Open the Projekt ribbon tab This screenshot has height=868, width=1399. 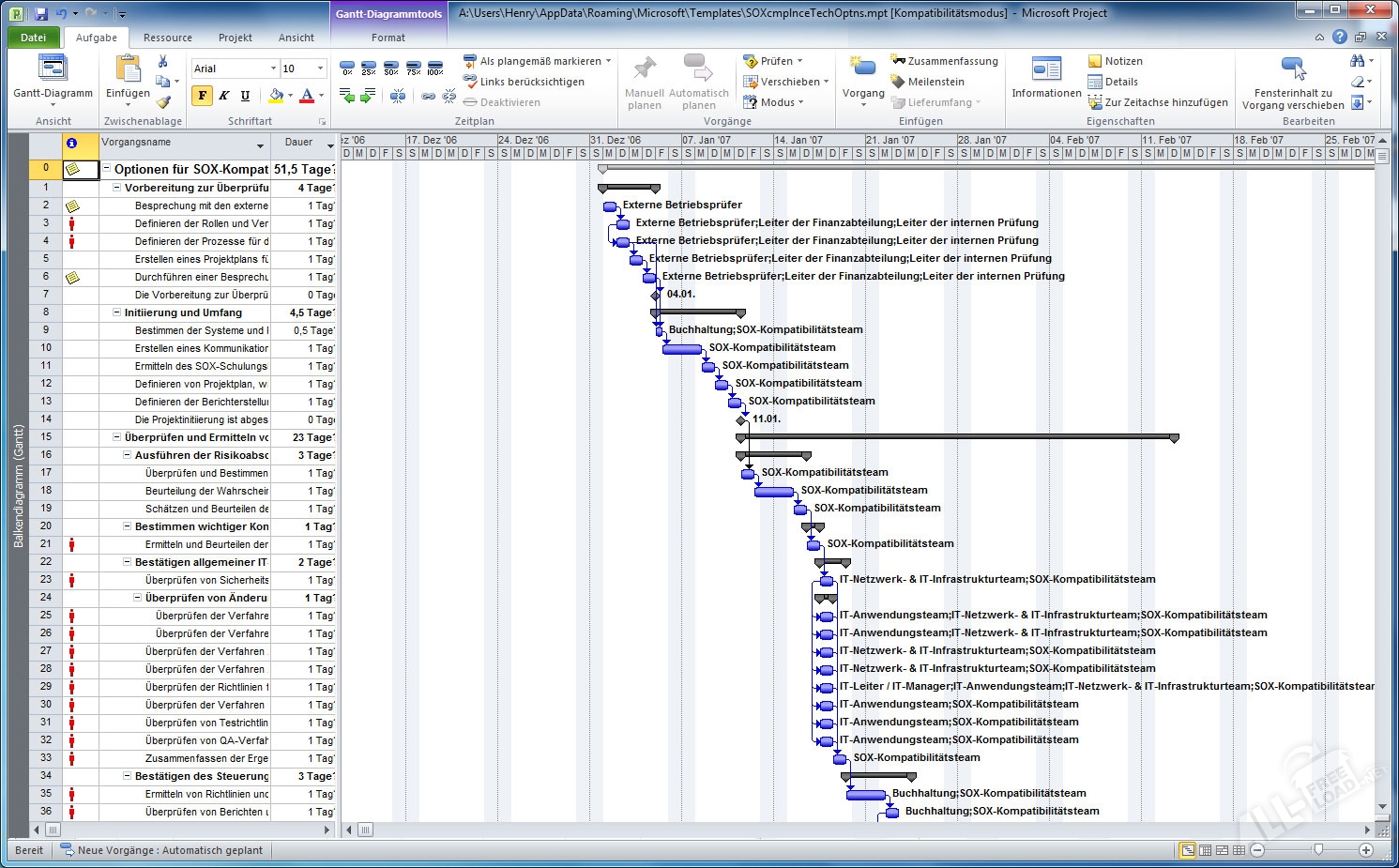coord(235,38)
